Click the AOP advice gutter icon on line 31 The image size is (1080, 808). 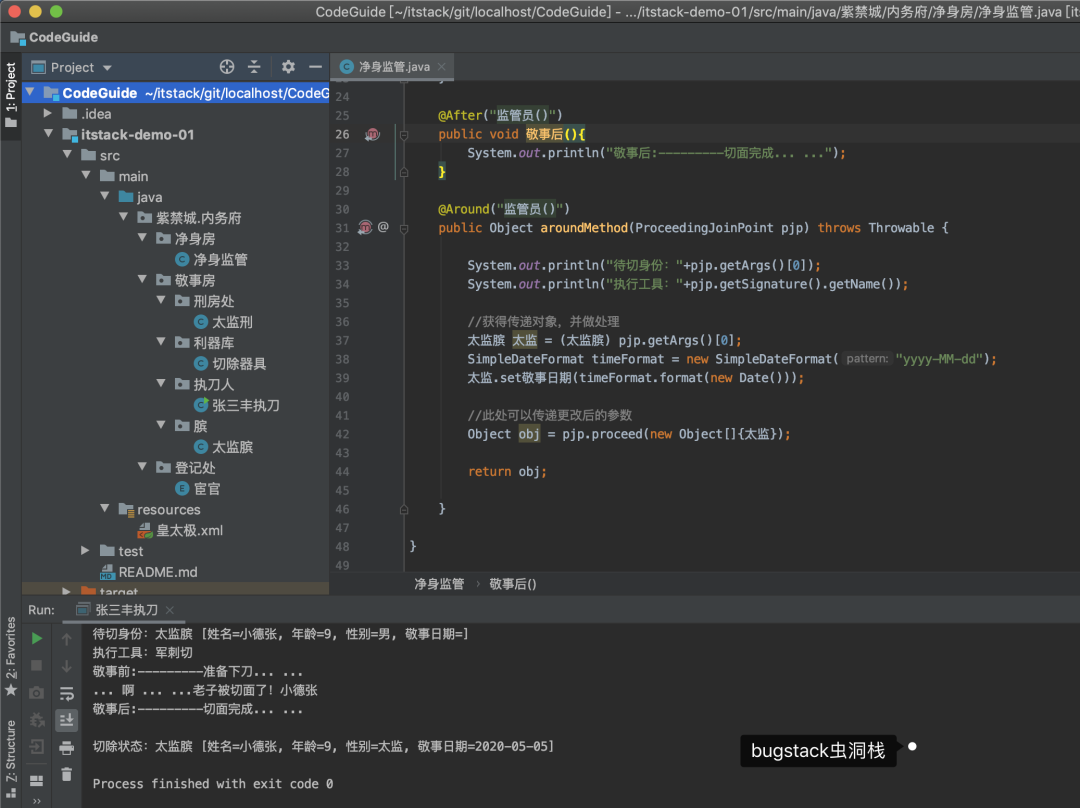tap(365, 228)
